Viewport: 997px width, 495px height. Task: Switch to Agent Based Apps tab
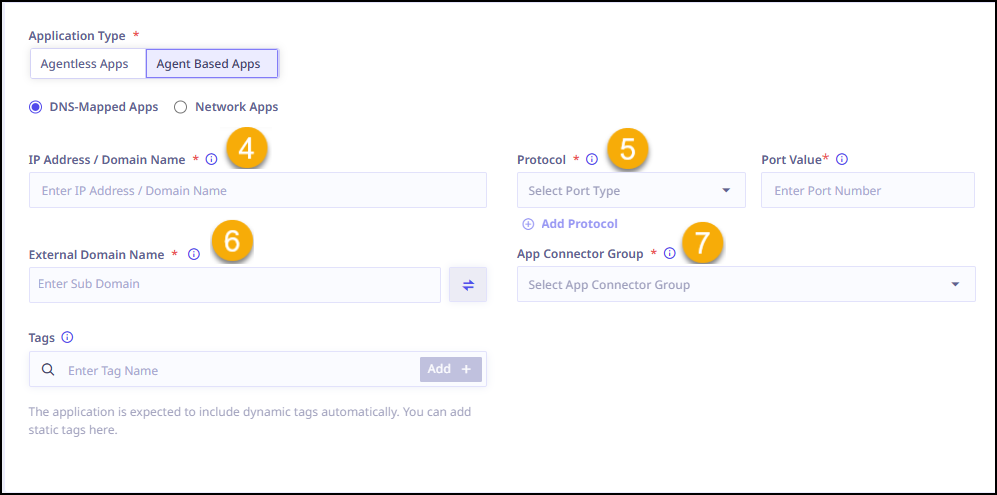point(209,64)
